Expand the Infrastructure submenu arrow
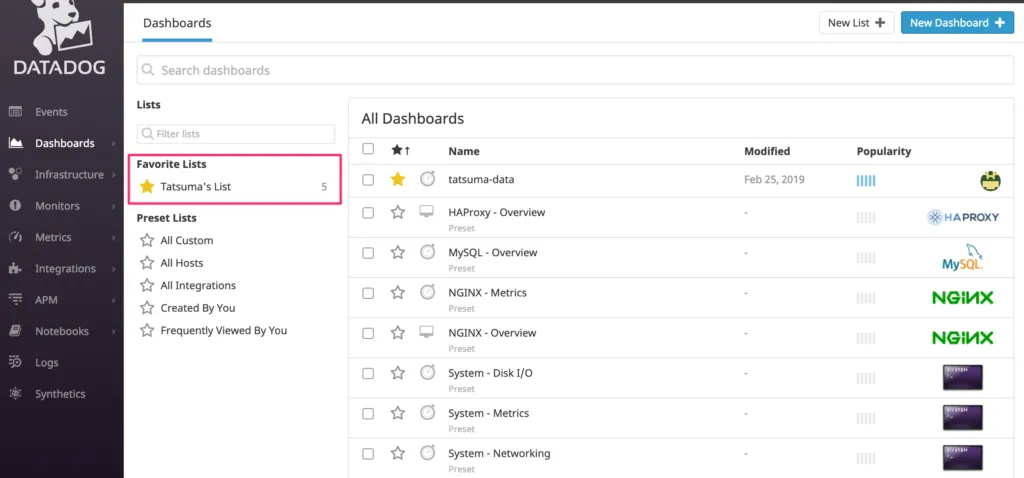The height and width of the screenshot is (478, 1024). [x=114, y=174]
